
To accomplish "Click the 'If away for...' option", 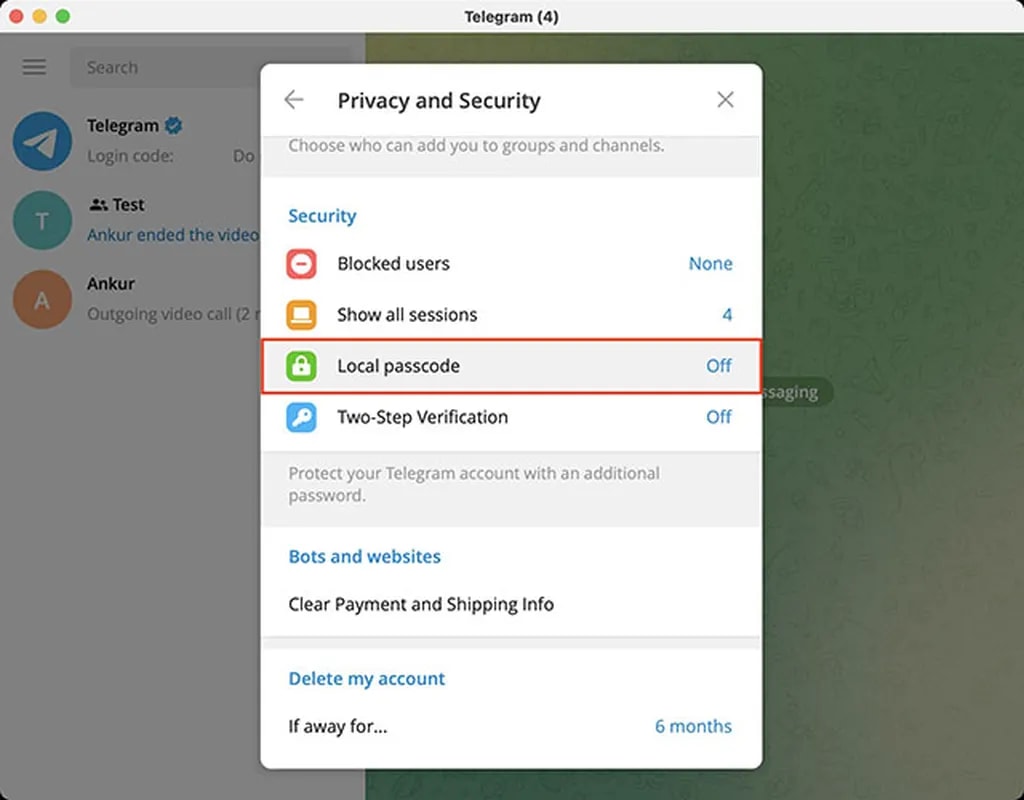I will click(x=338, y=727).
